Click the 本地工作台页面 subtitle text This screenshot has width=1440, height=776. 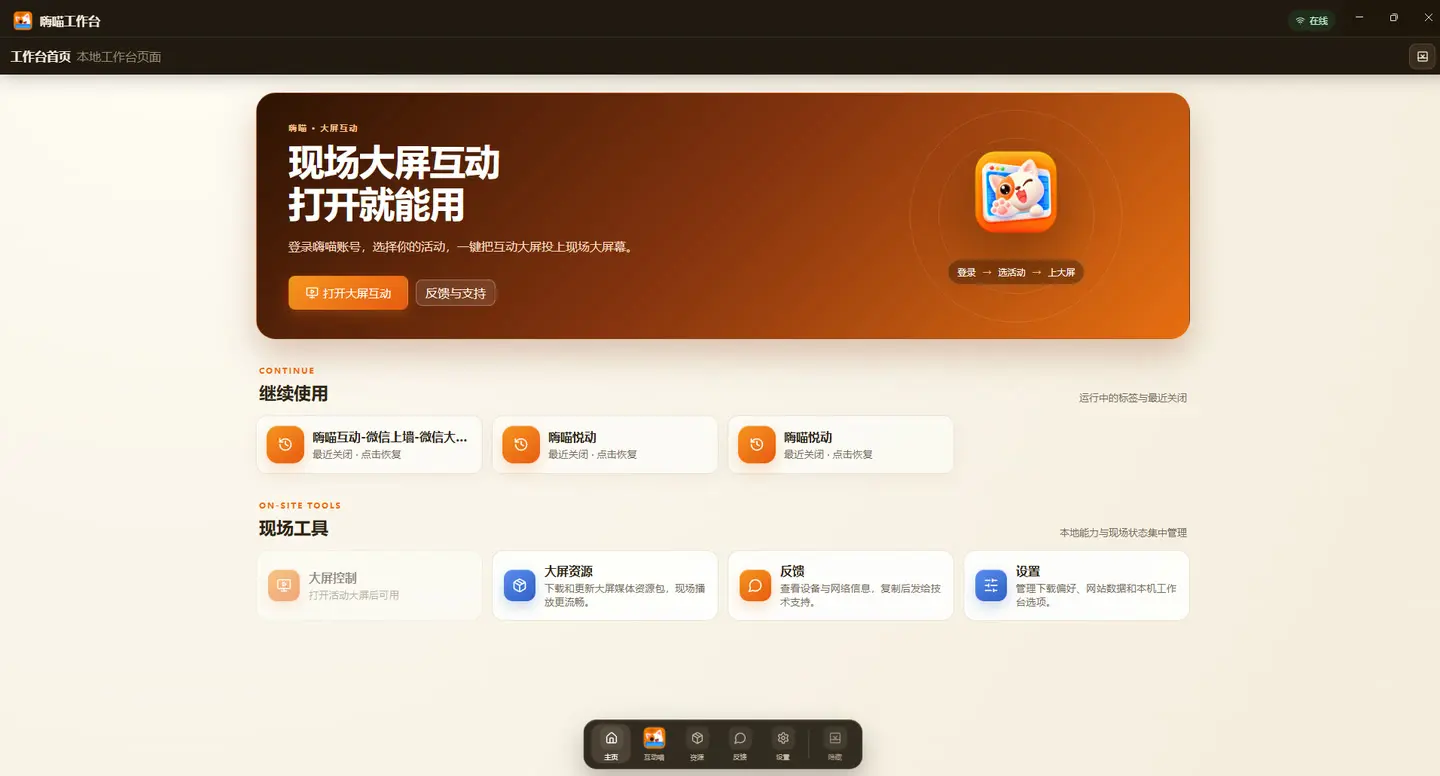coord(119,57)
